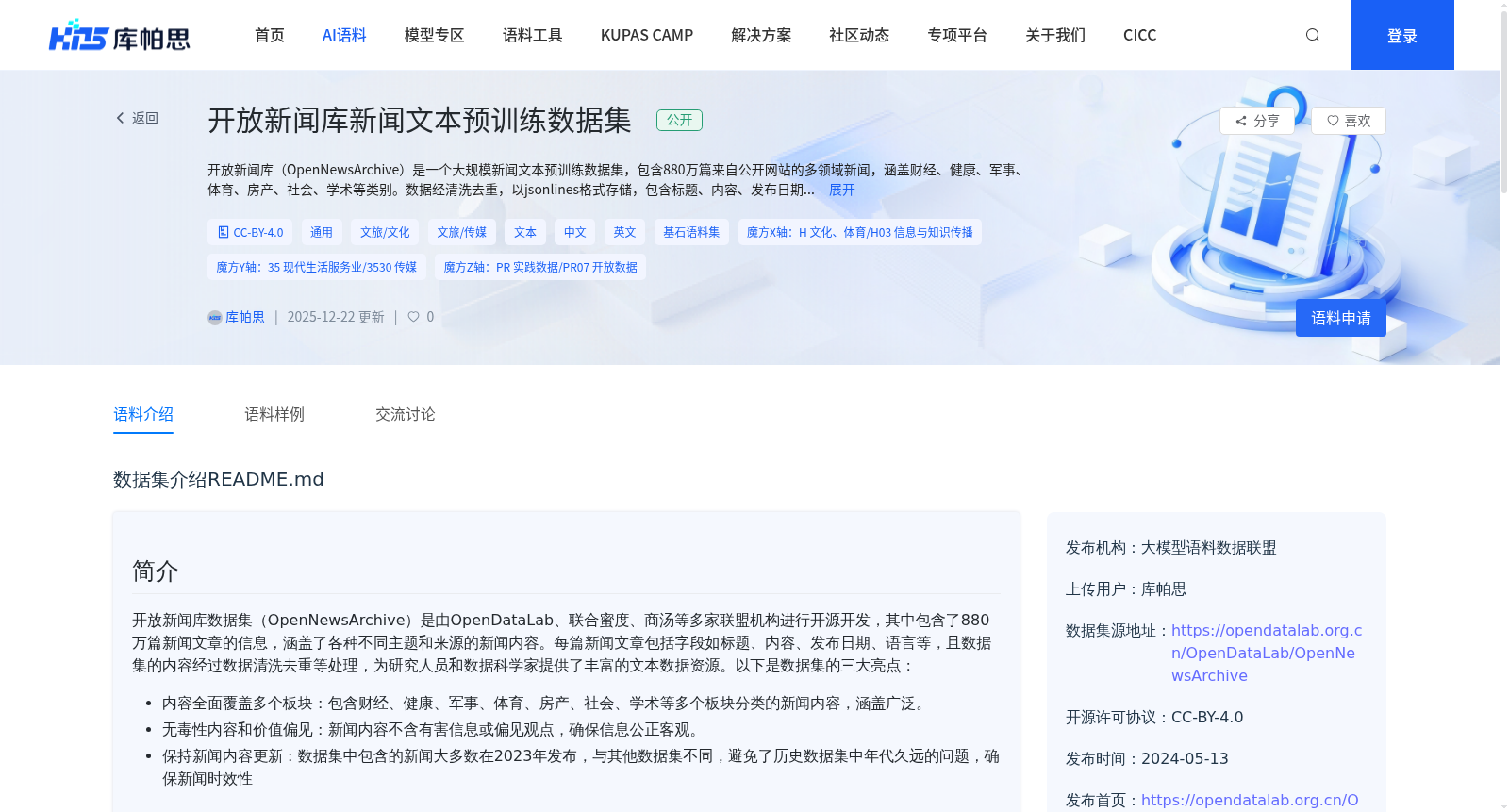This screenshot has height=812, width=1509.
Task: Open the 关于我们 menu item
Action: point(1055,35)
